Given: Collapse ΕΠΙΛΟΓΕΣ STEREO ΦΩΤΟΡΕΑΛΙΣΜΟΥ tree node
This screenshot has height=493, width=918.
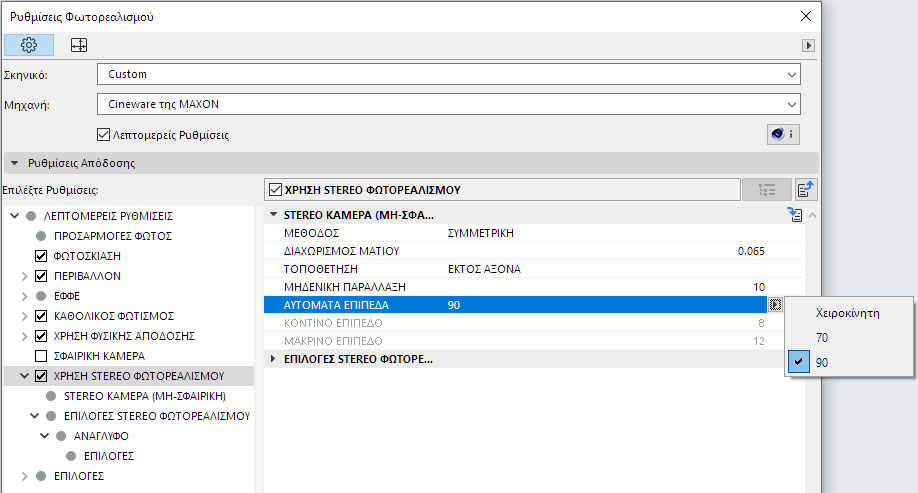Looking at the screenshot, I should (35, 416).
